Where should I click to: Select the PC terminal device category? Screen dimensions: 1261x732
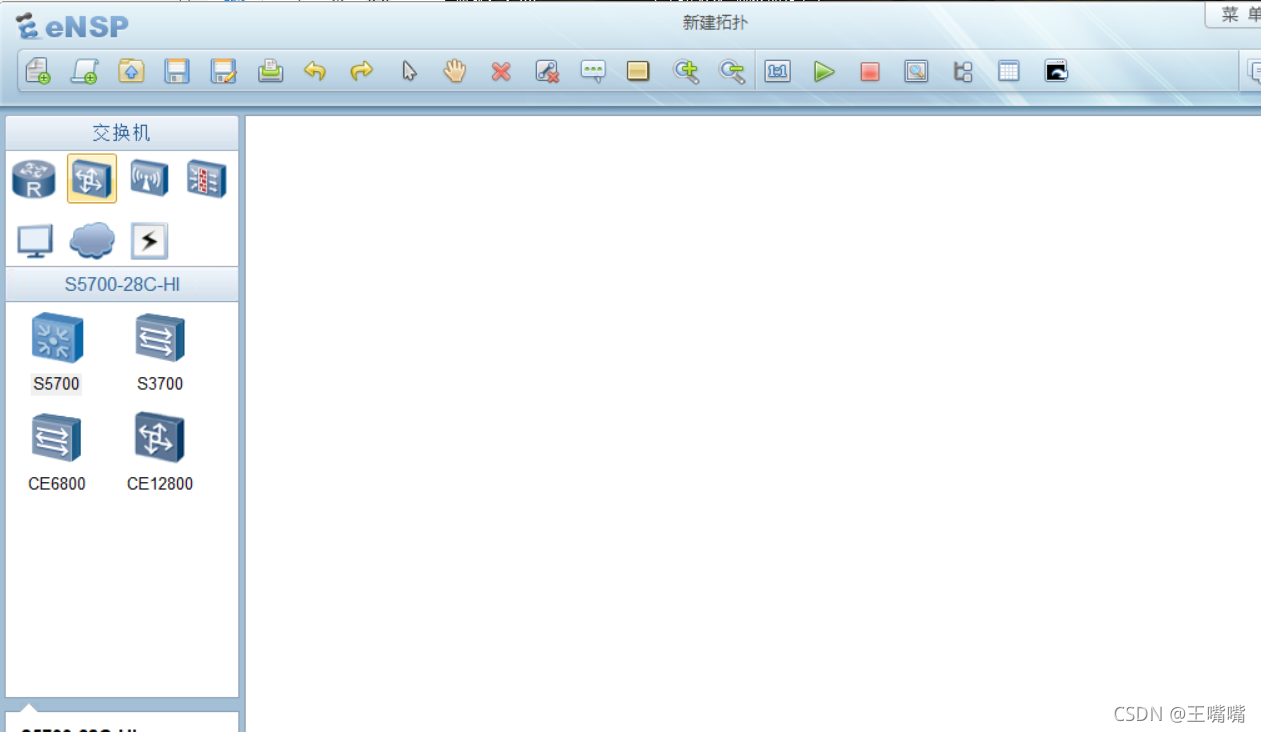pos(35,241)
